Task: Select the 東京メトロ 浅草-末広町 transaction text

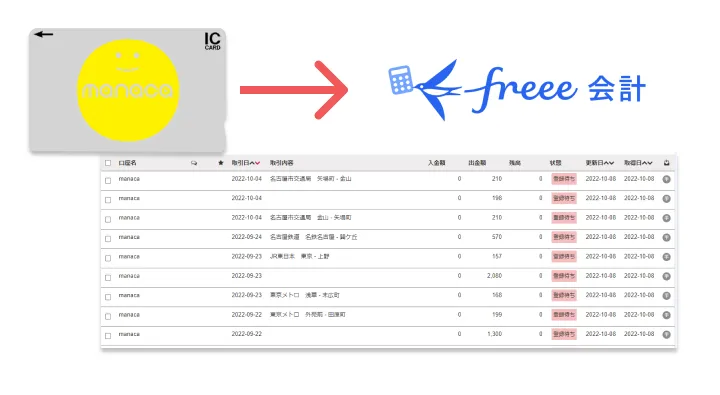Action: coord(304,295)
